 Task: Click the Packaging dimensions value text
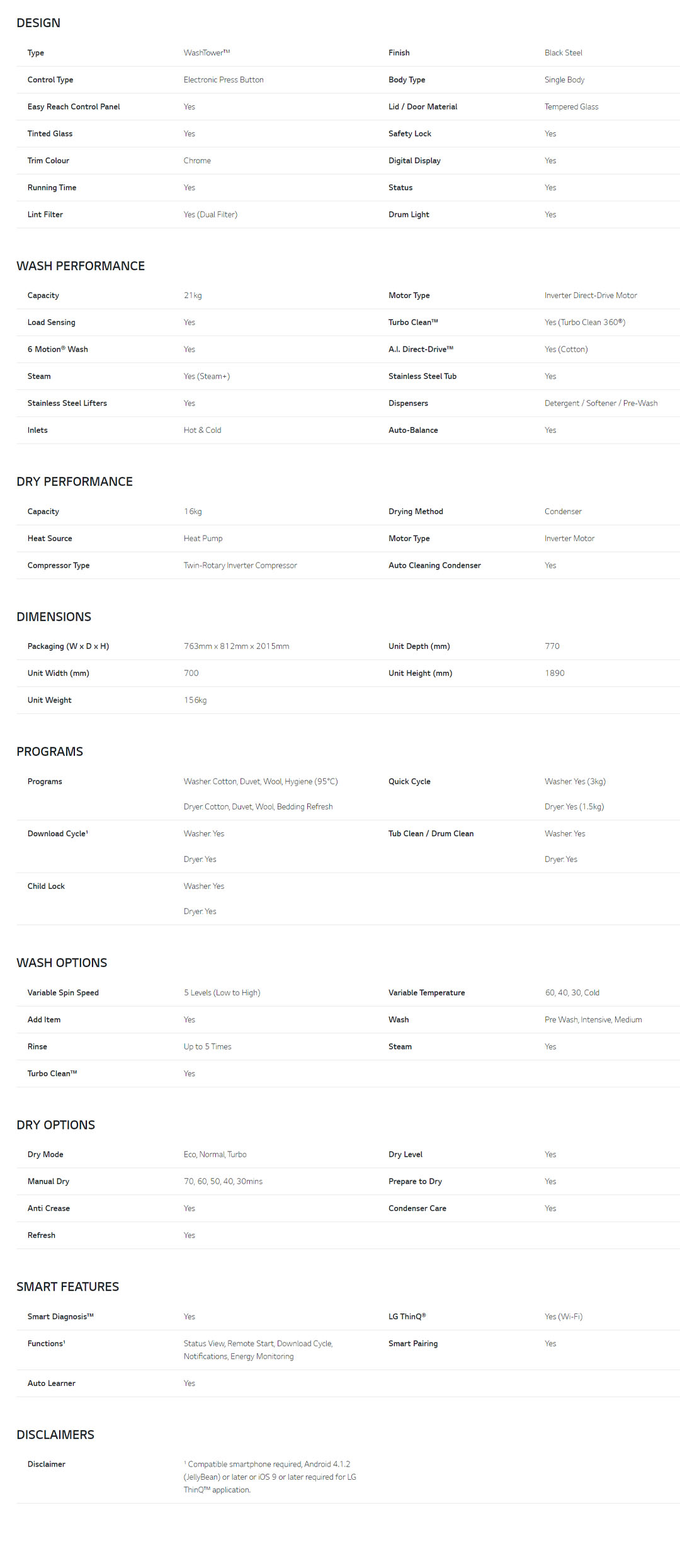(x=236, y=646)
